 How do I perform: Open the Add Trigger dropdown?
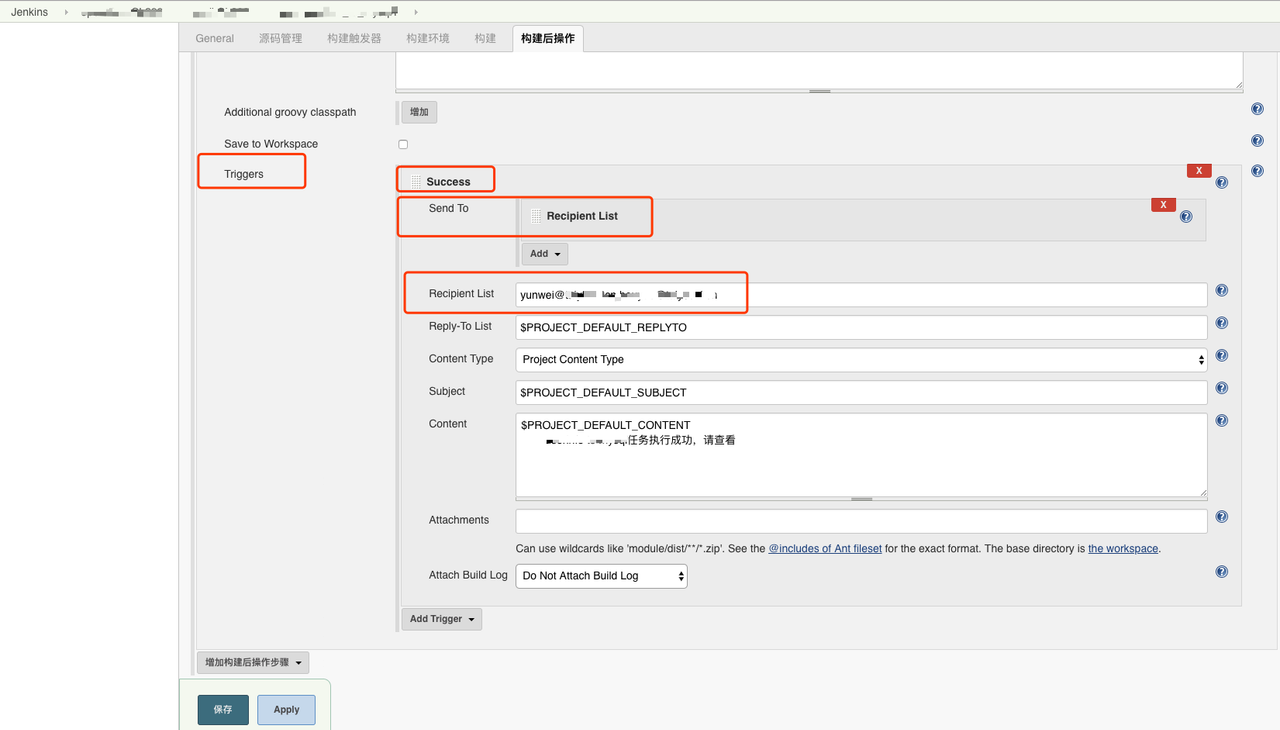441,618
